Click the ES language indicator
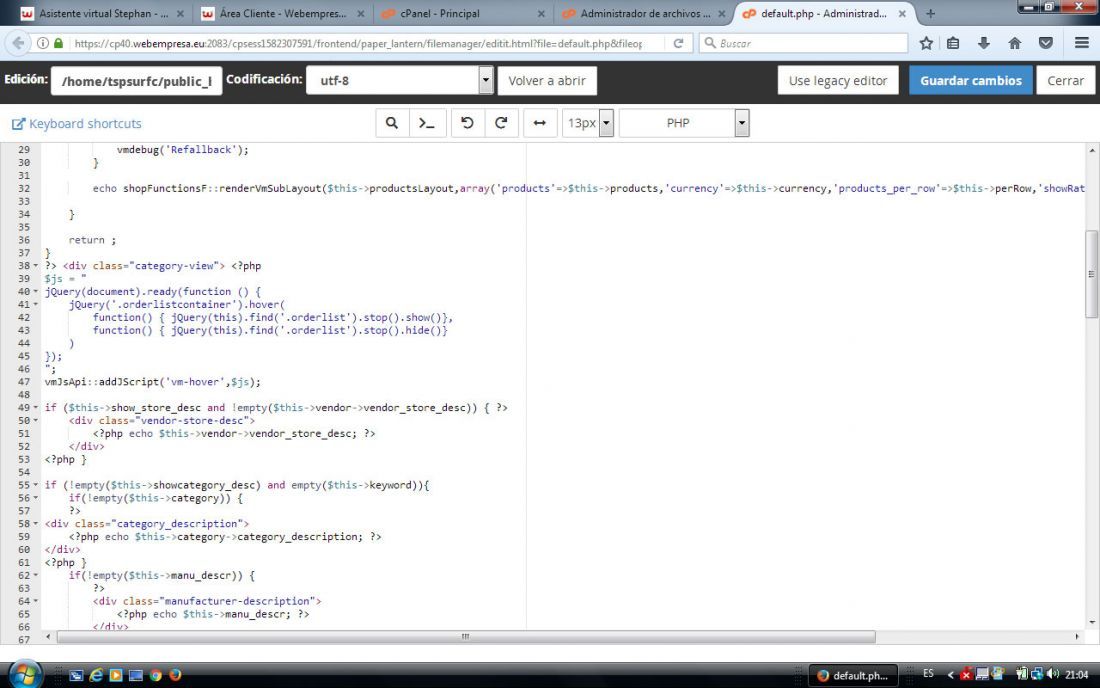1100x688 pixels. [928, 673]
